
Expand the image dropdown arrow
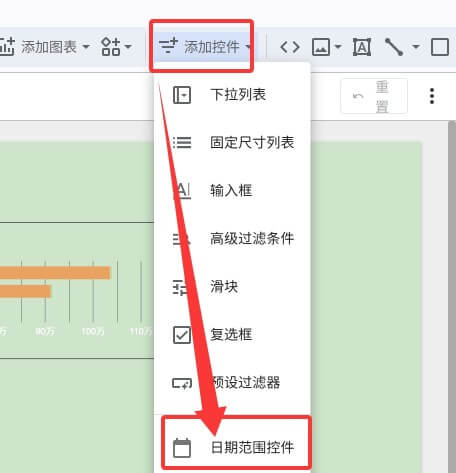(x=338, y=47)
